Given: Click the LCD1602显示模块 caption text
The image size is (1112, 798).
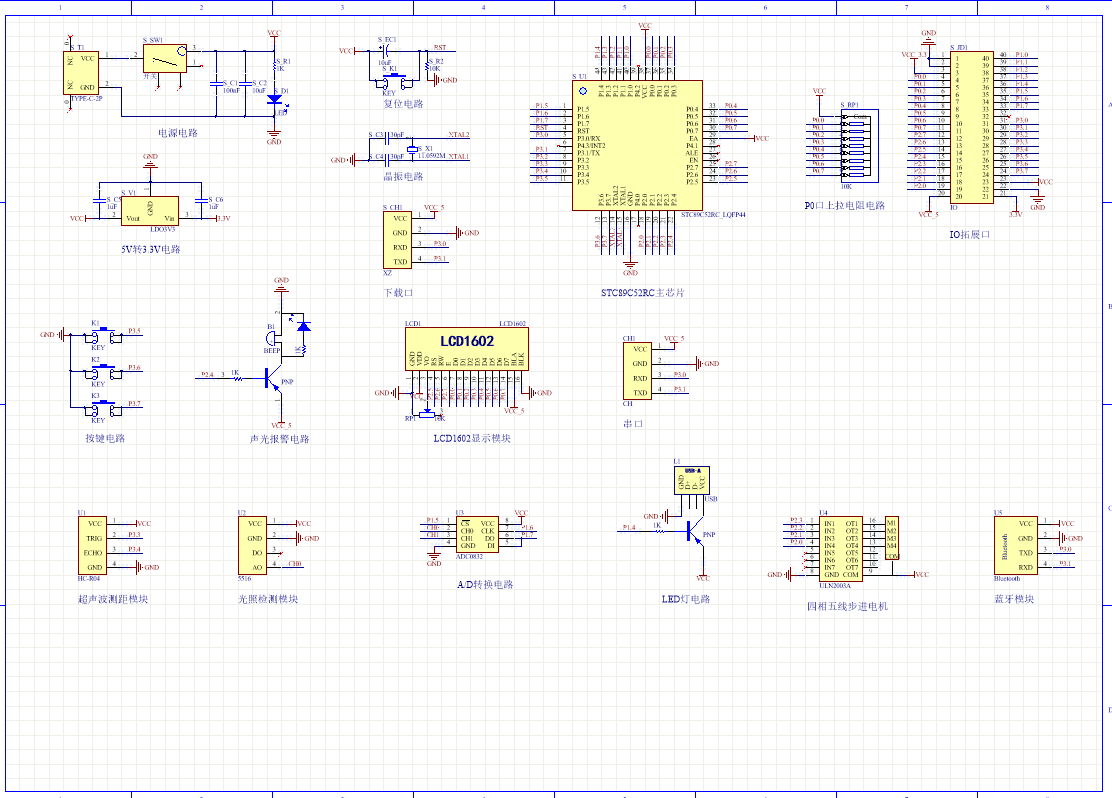Looking at the screenshot, I should (x=472, y=438).
